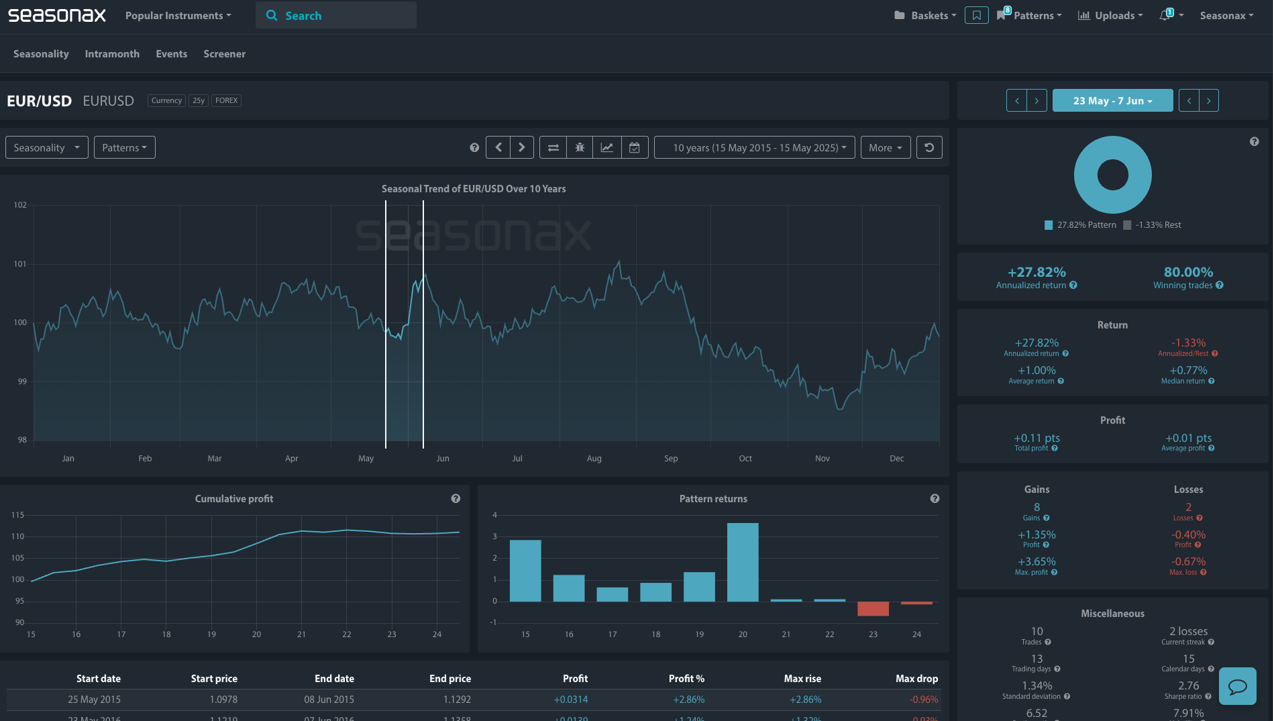Image resolution: width=1273 pixels, height=721 pixels.
Task: Click the search magnifier icon
Action: click(x=272, y=16)
